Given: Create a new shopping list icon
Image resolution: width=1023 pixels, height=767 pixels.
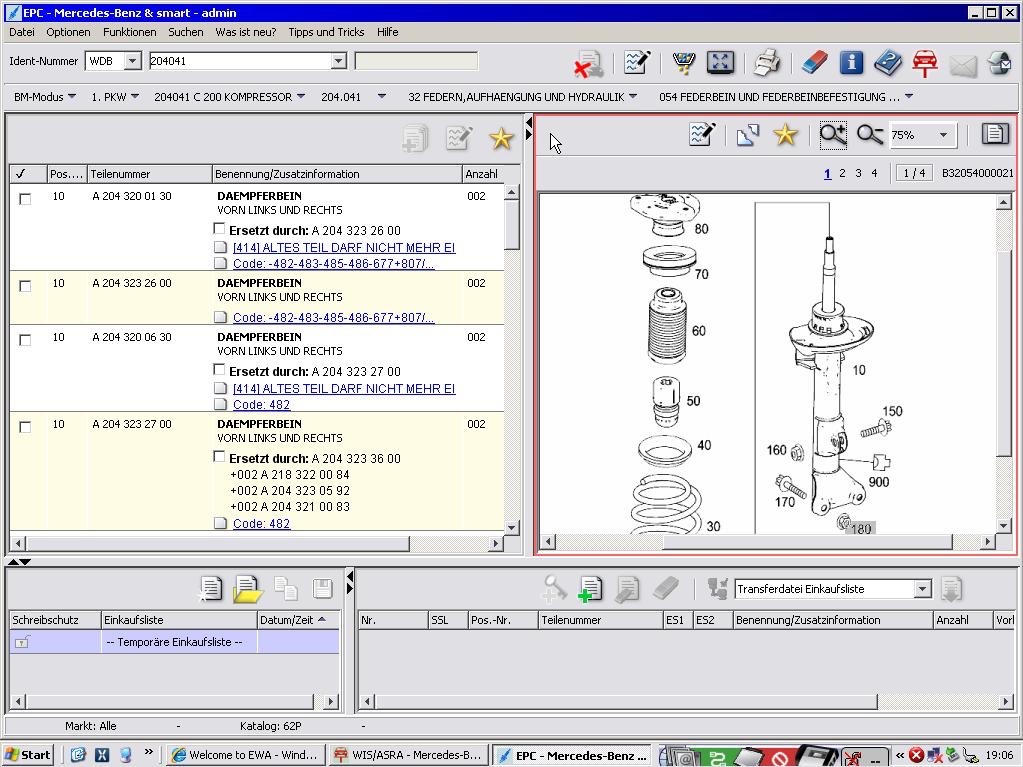Looking at the screenshot, I should point(211,588).
